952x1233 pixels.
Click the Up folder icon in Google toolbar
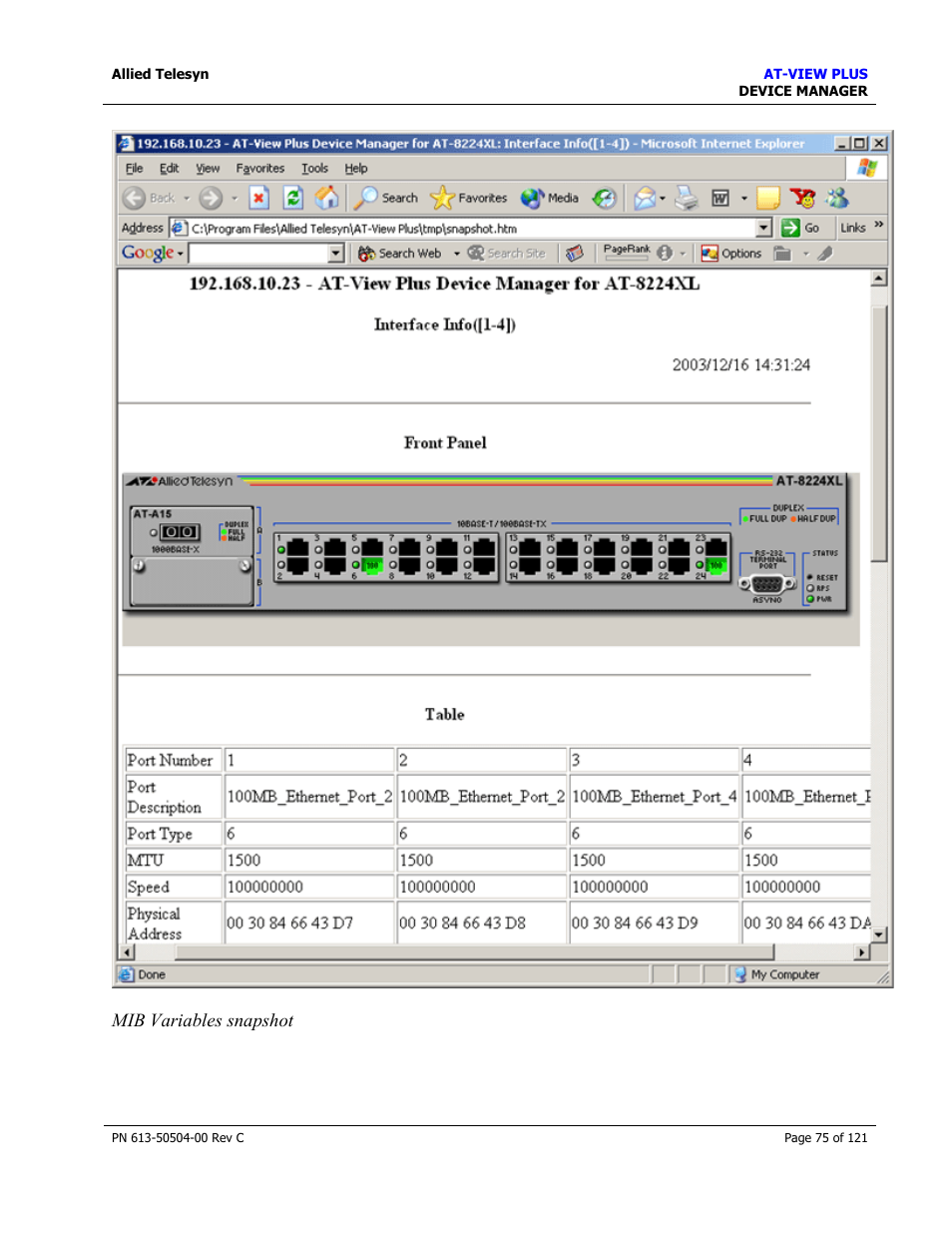pos(783,254)
